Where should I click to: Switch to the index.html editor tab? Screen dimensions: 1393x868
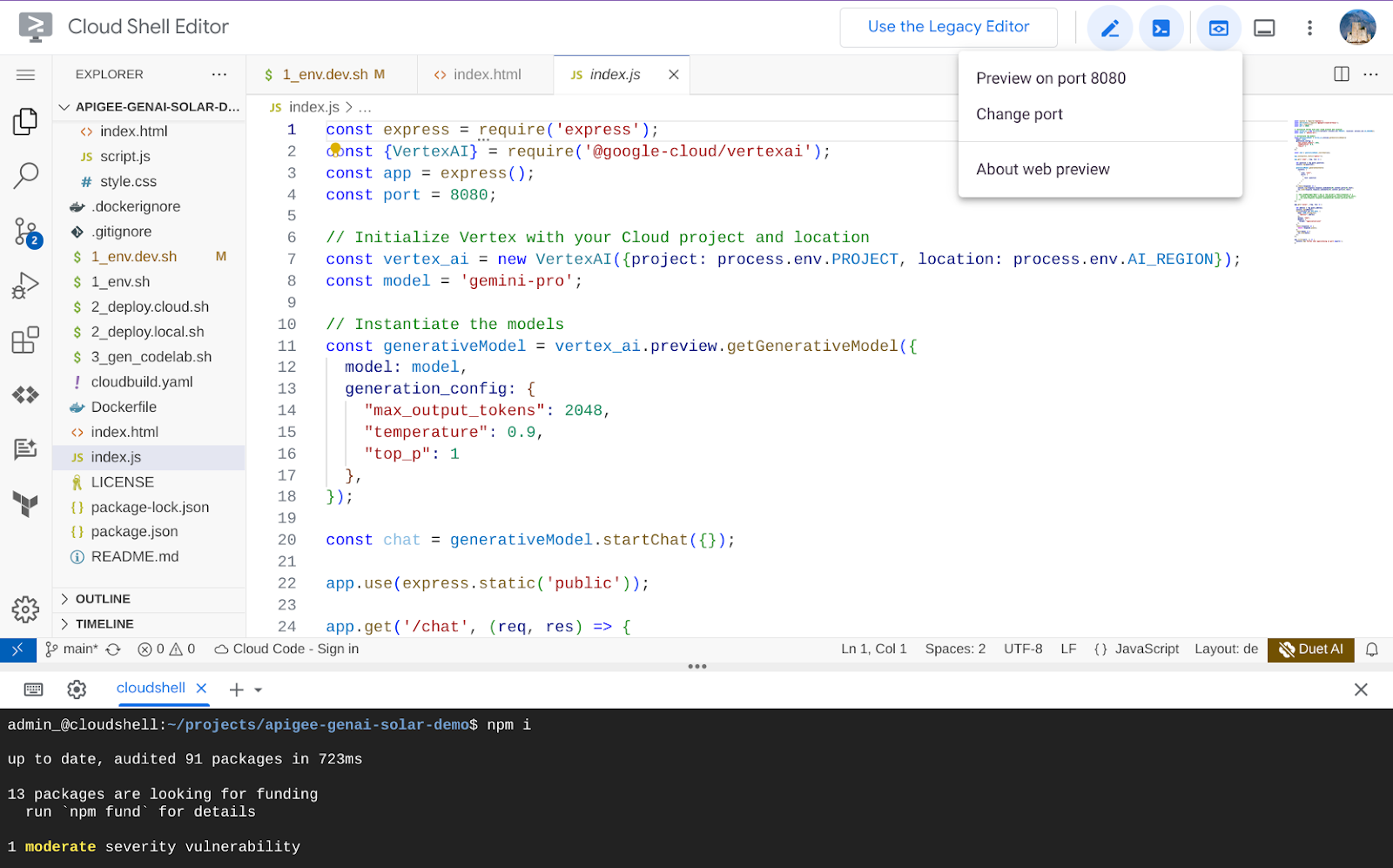(485, 75)
